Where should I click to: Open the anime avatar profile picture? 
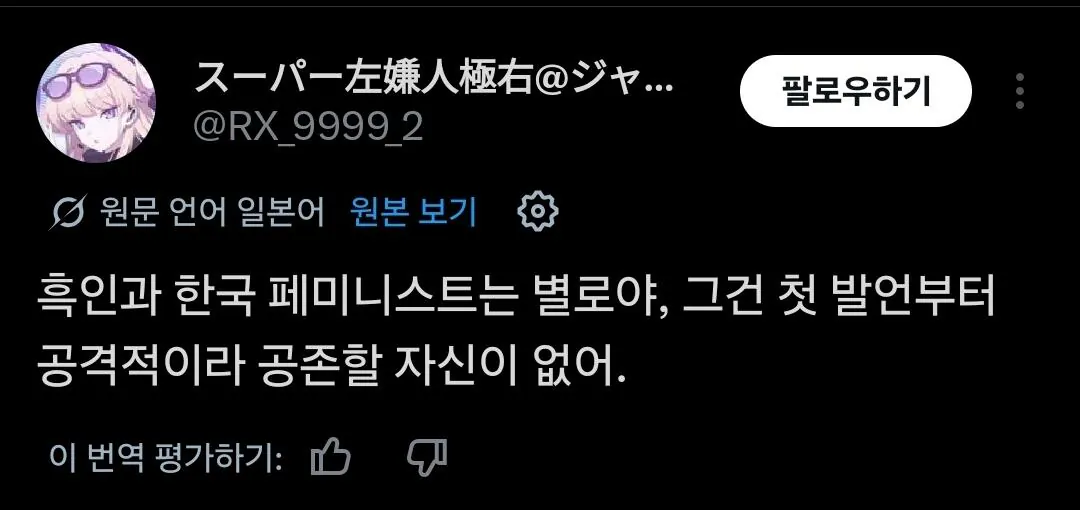[x=96, y=103]
